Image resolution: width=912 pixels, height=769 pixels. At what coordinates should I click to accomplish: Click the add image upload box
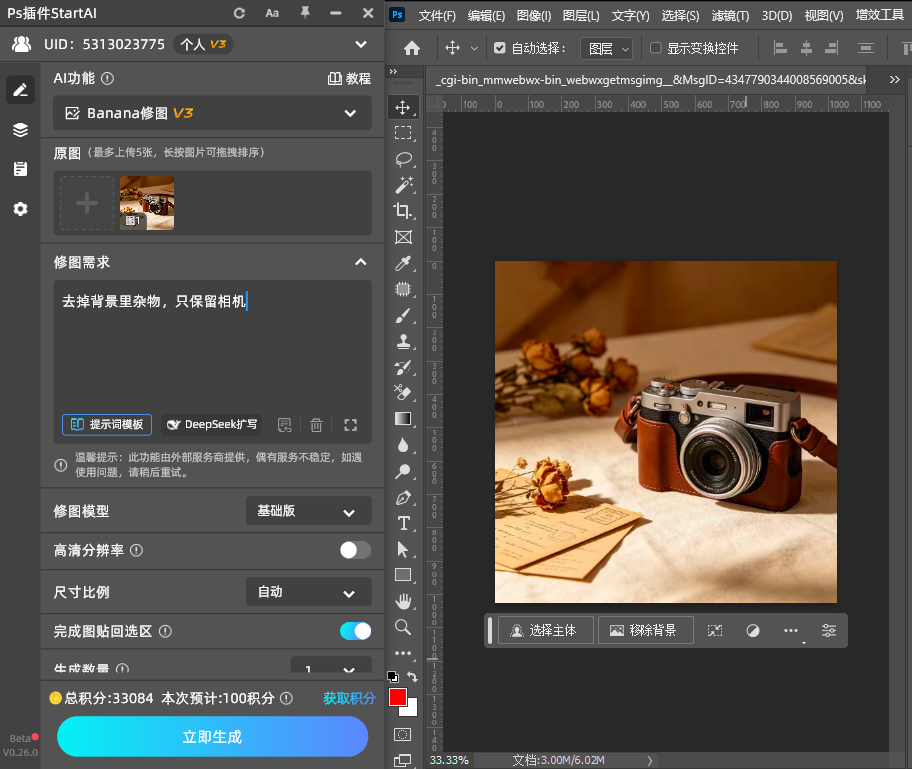pos(87,203)
